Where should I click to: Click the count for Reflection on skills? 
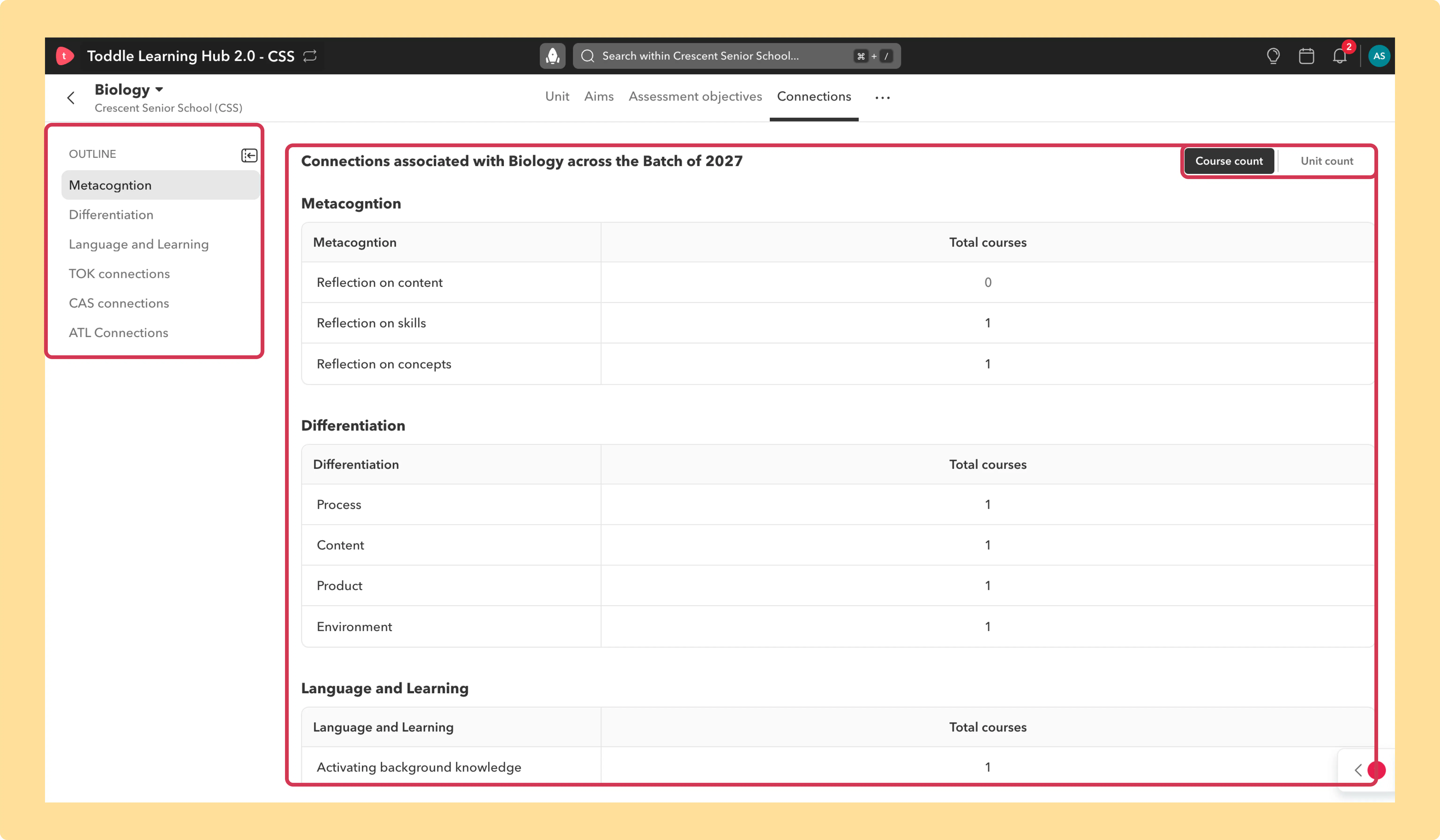pyautogui.click(x=988, y=323)
